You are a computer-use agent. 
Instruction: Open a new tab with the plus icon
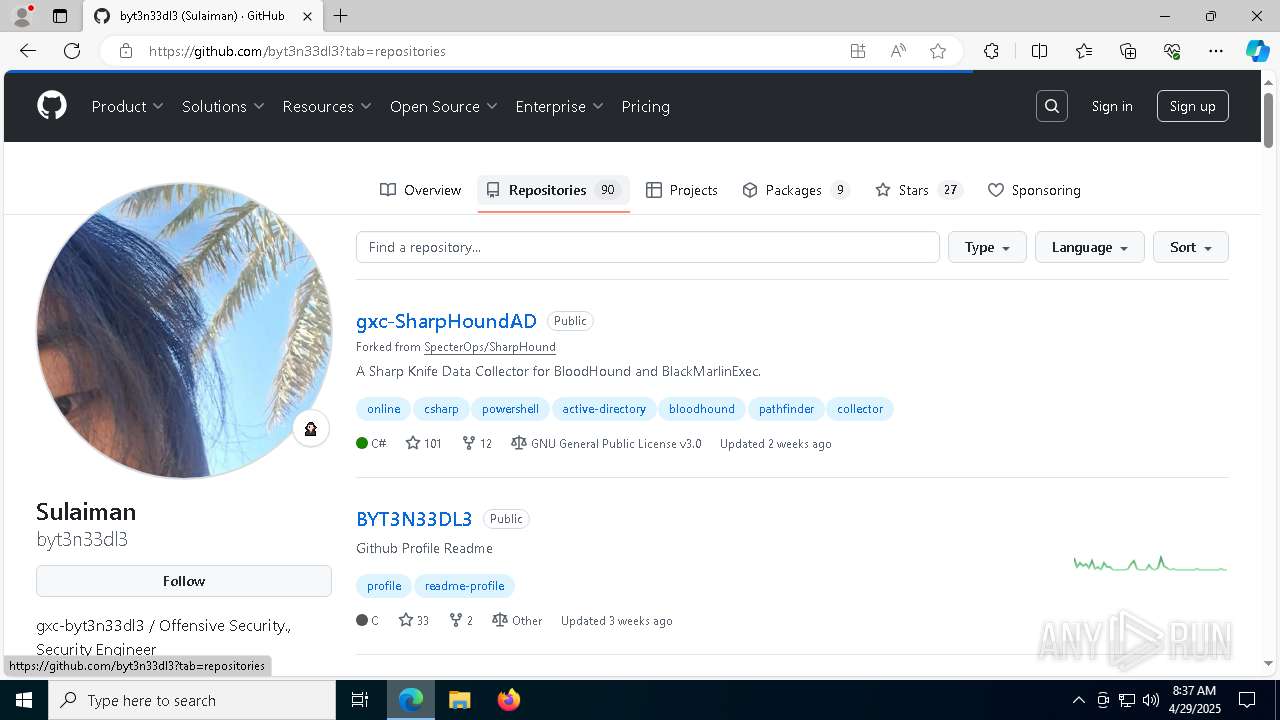click(341, 16)
